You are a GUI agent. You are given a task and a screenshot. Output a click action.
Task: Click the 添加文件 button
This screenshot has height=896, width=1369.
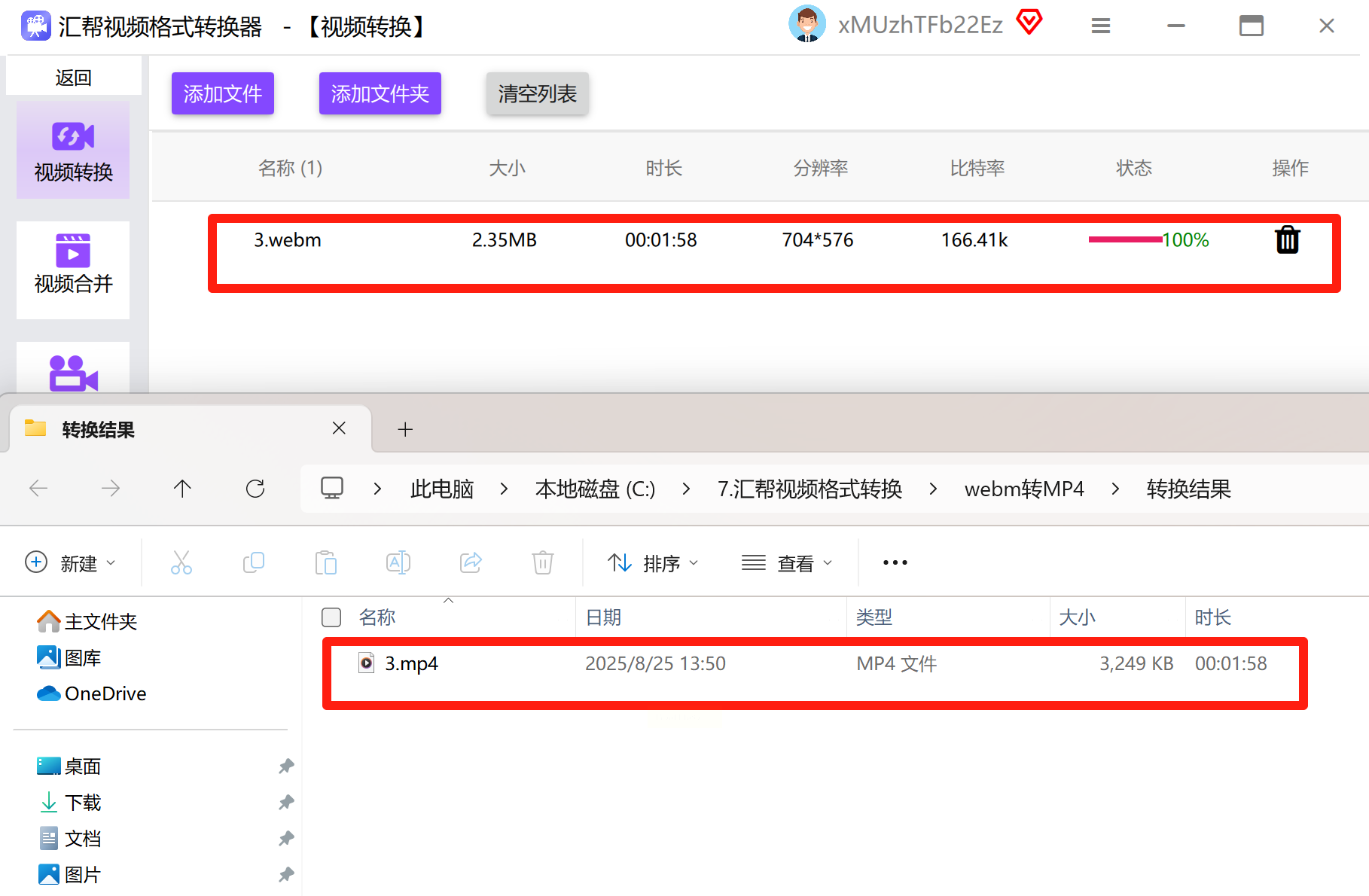pos(223,93)
